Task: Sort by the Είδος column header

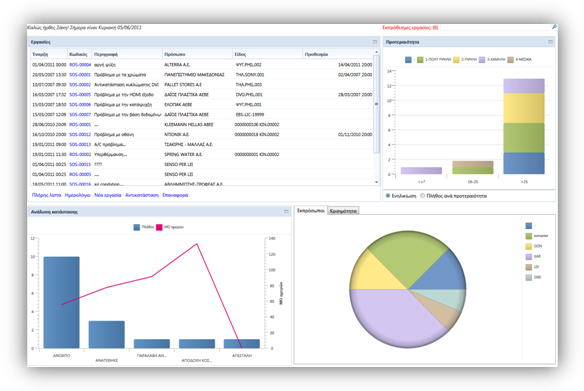Action: click(267, 54)
